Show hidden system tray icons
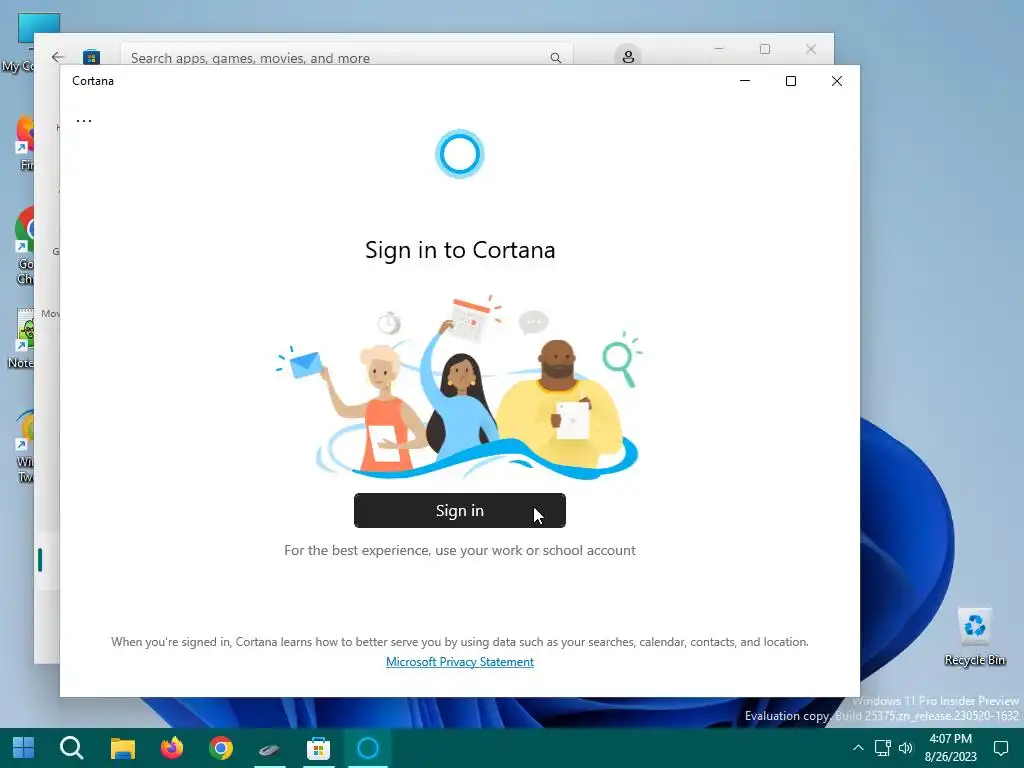Viewport: 1024px width, 768px height. [858, 748]
